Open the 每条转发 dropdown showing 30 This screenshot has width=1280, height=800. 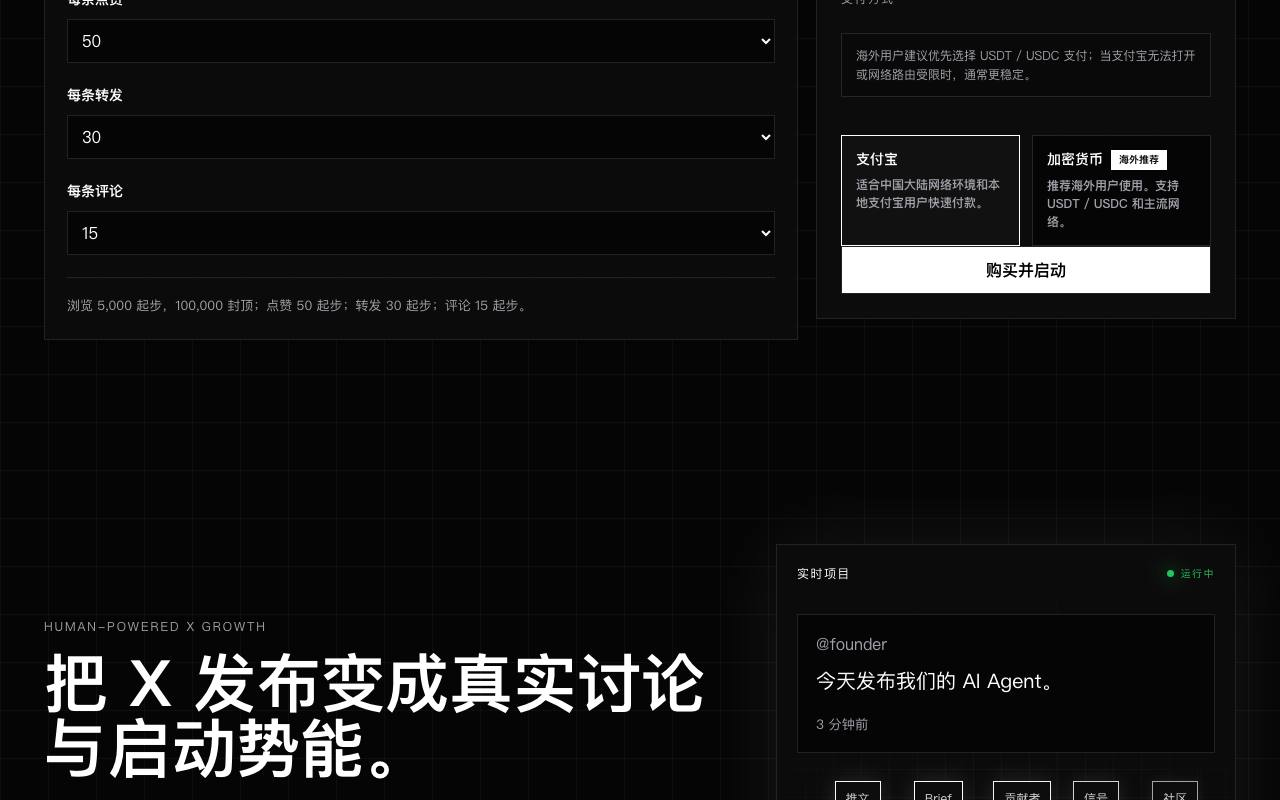tap(421, 137)
